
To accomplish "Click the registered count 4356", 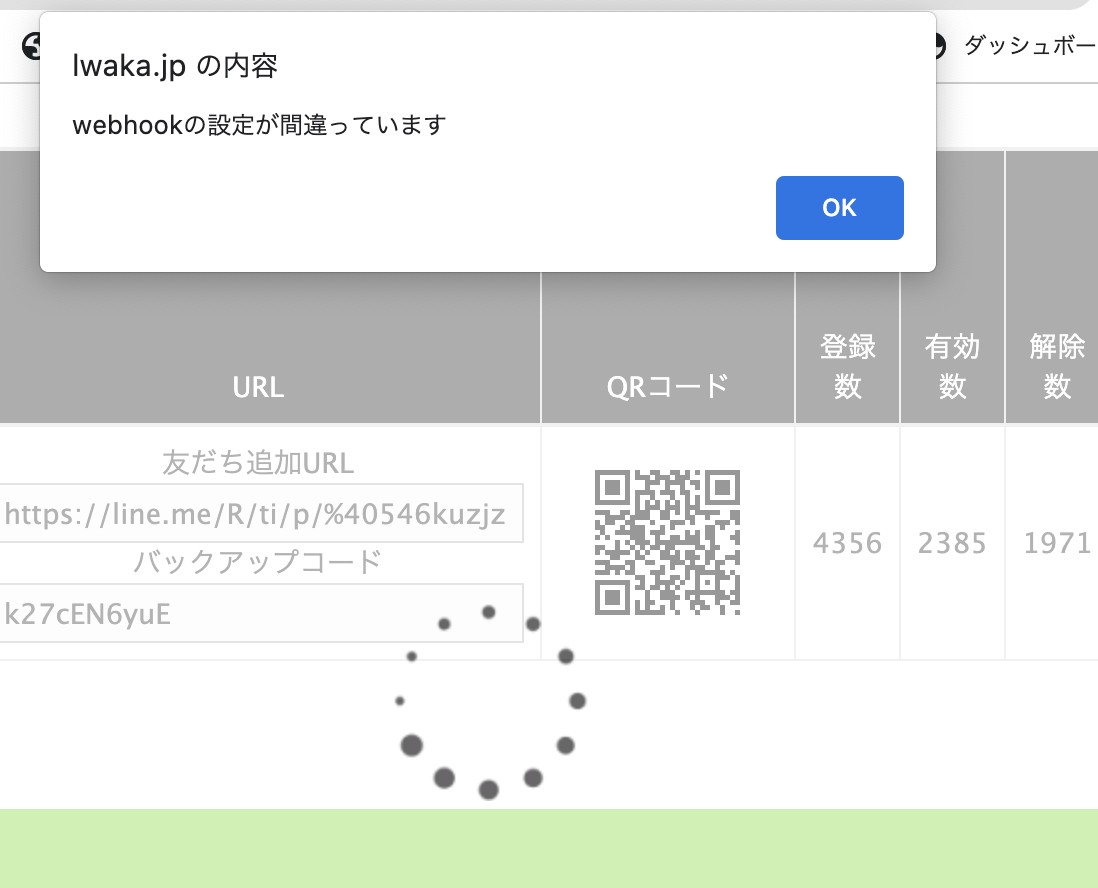I will pyautogui.click(x=847, y=543).
